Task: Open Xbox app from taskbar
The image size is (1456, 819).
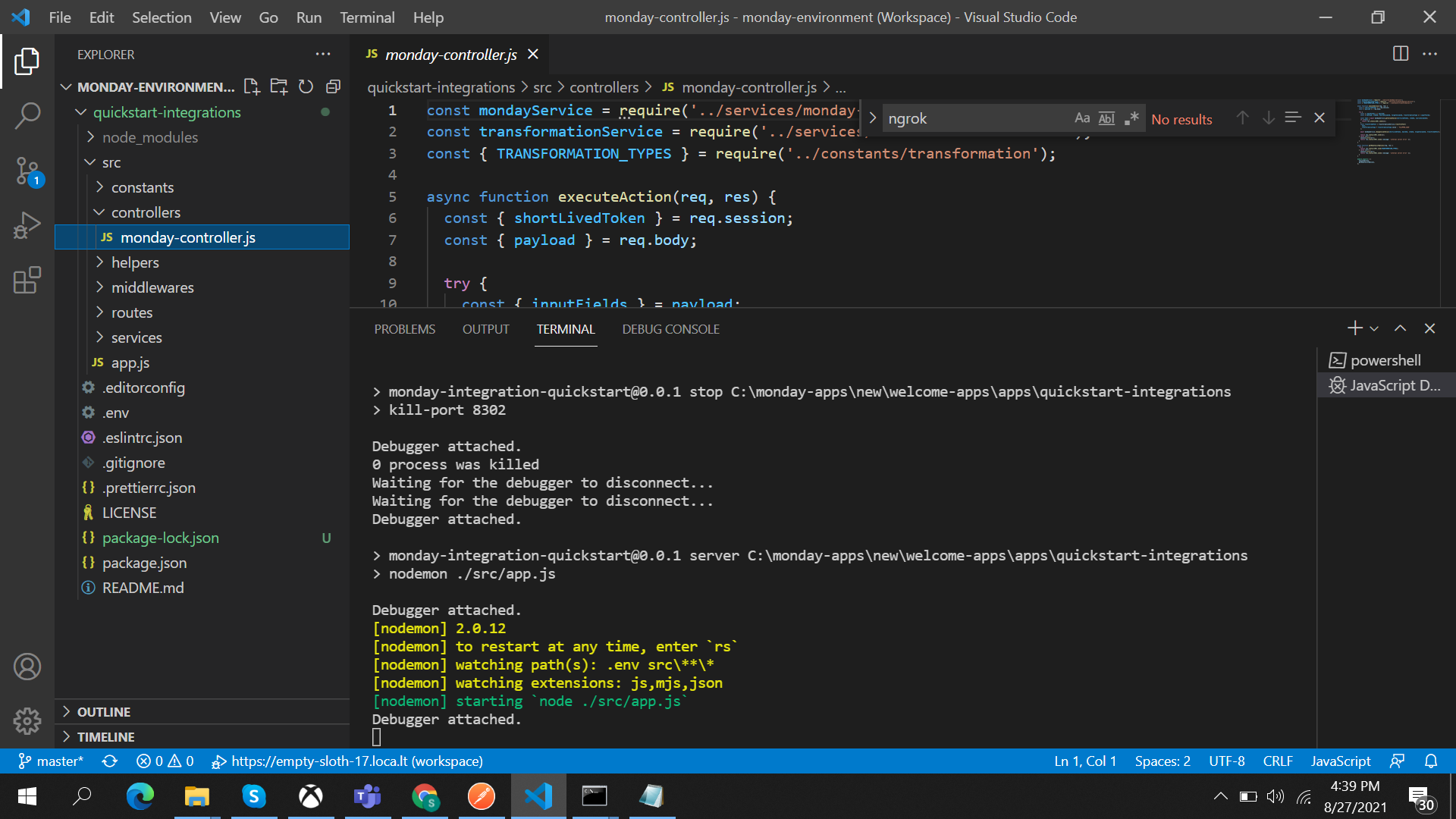Action: 310,796
